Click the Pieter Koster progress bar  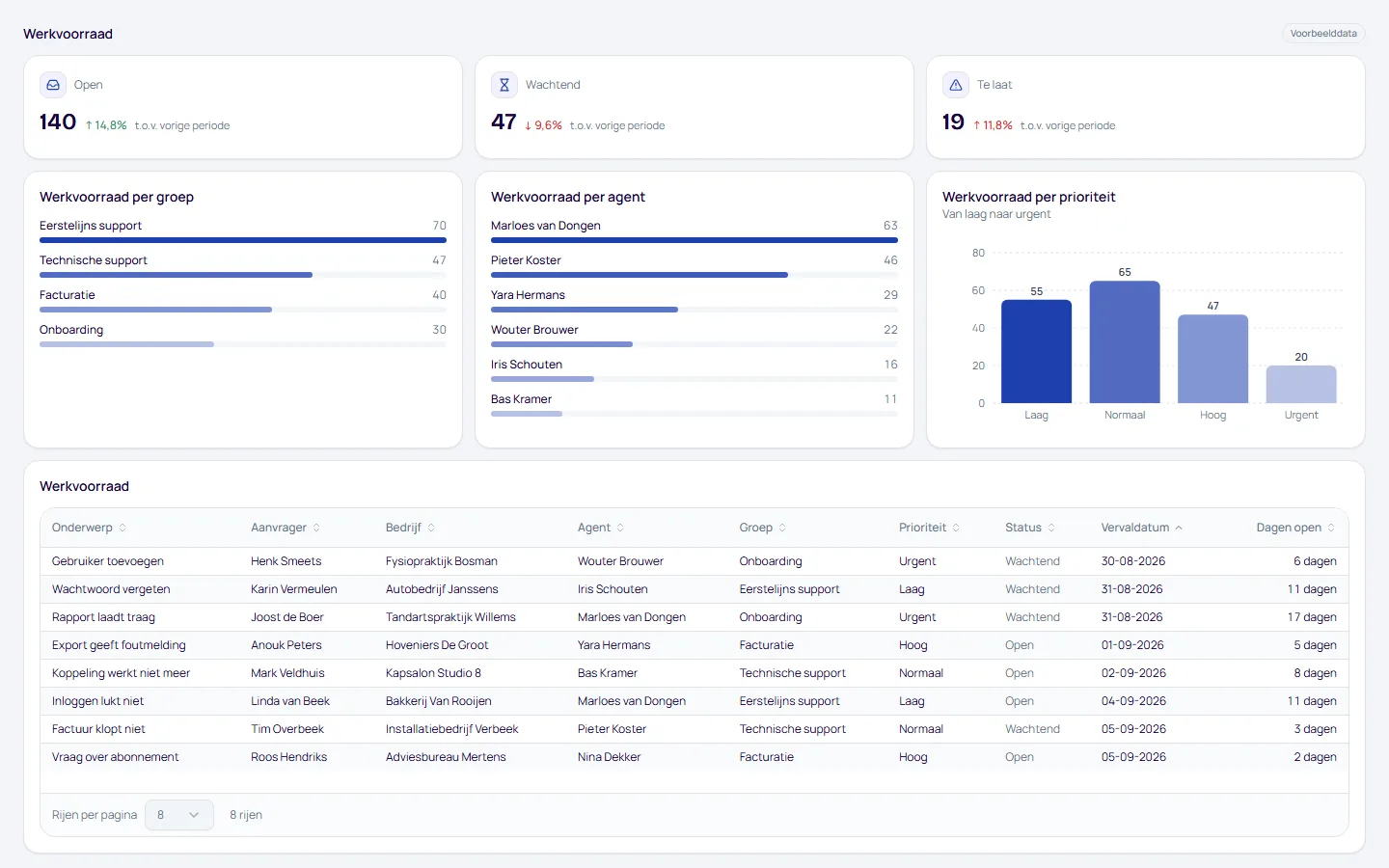(694, 275)
